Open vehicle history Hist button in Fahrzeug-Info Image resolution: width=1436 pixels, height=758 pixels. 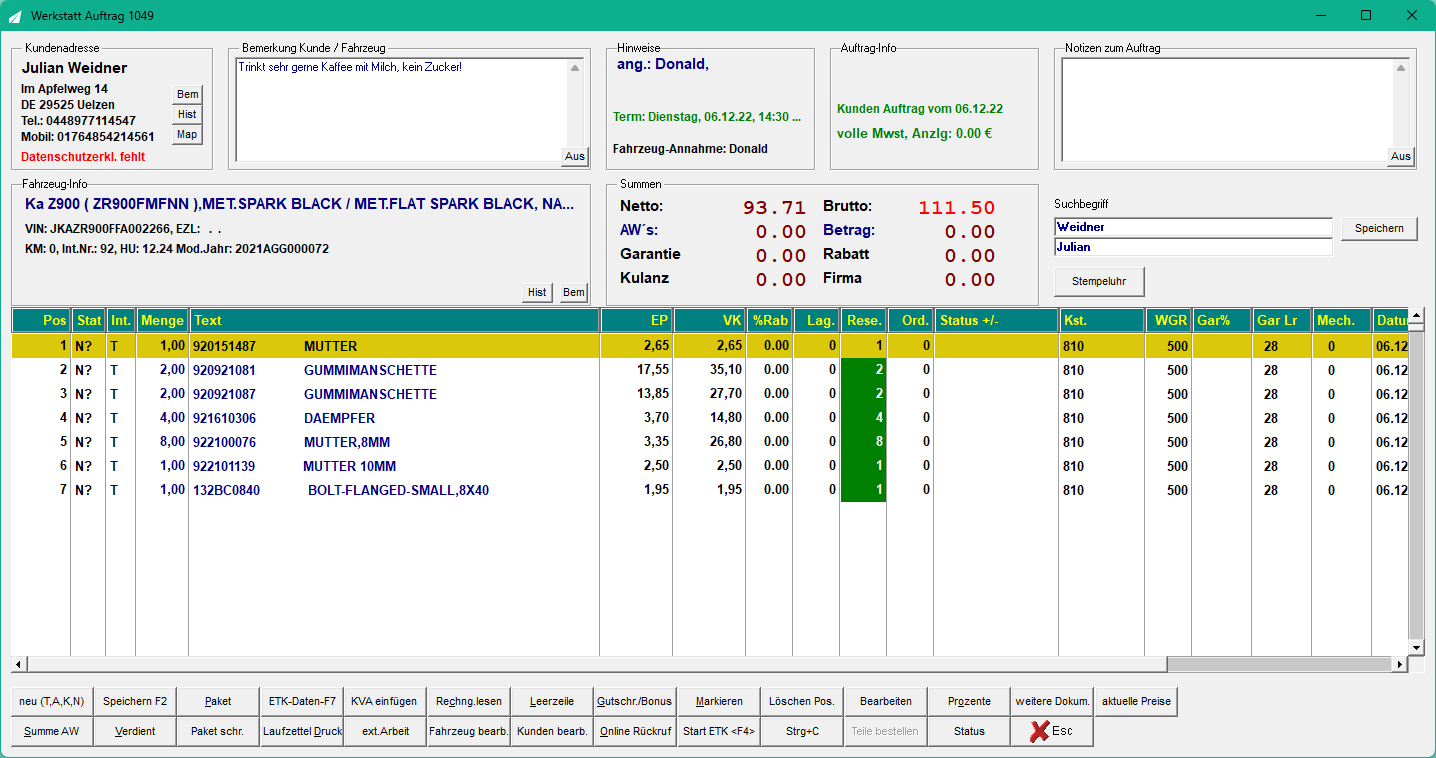pos(537,292)
